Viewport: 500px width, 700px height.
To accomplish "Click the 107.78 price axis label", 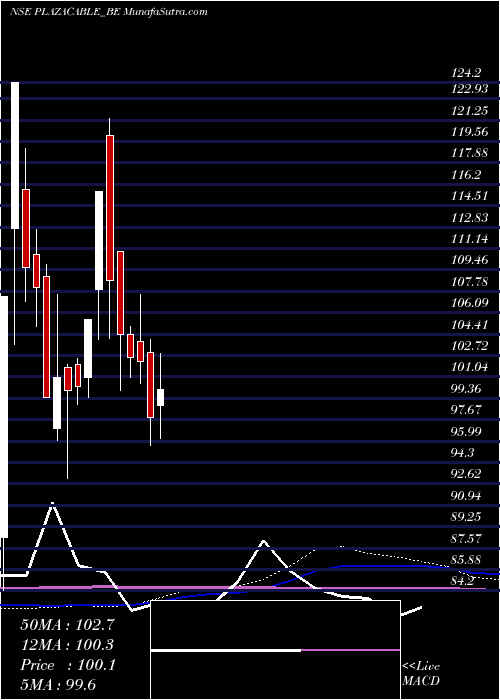I will pos(469,281).
